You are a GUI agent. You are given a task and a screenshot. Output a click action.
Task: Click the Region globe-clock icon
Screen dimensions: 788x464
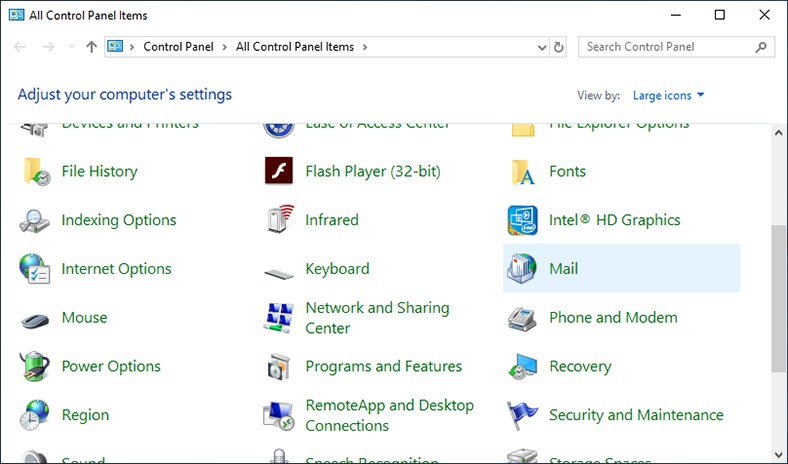[35, 415]
